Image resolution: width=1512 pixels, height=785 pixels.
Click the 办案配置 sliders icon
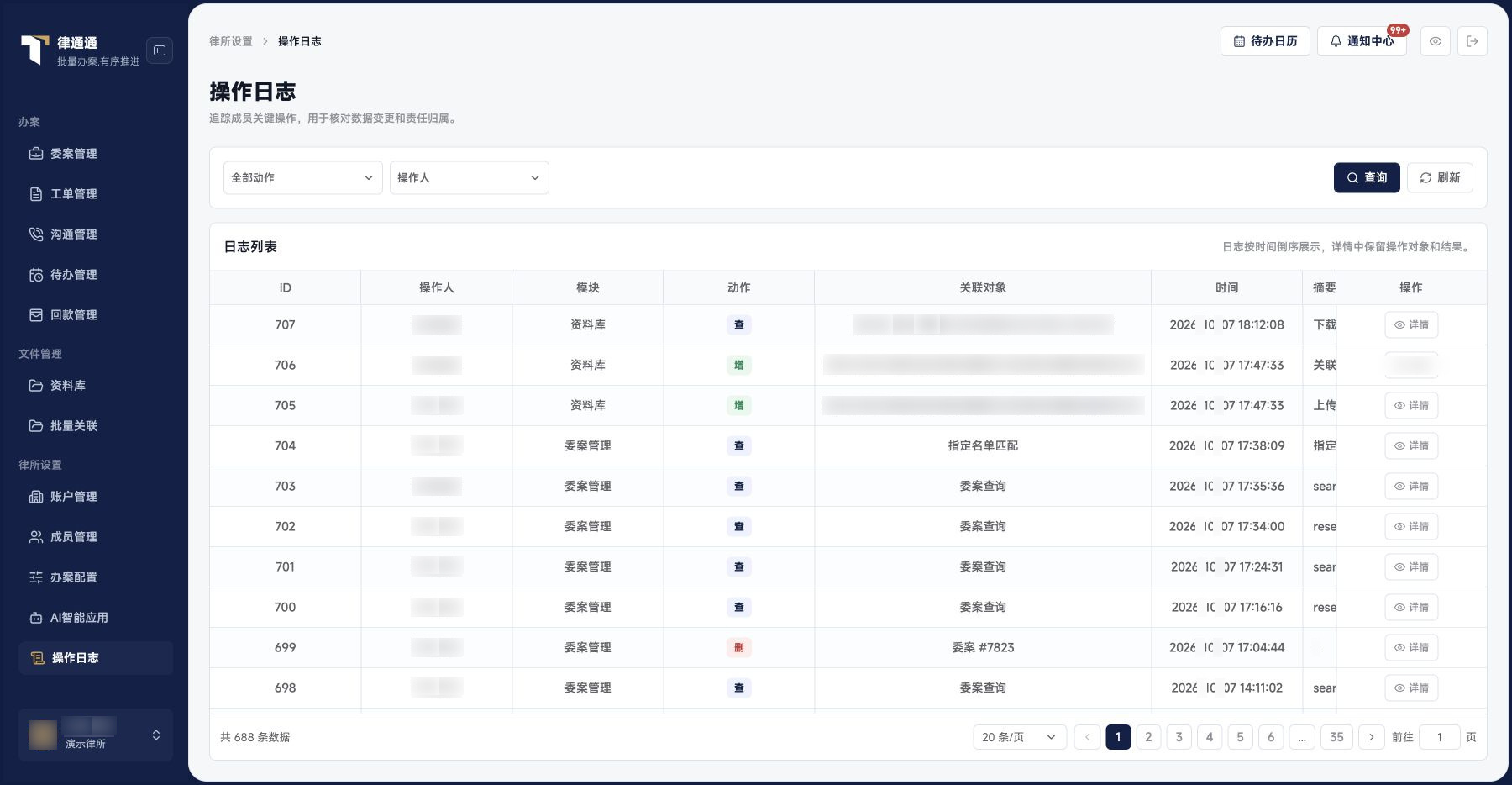pos(36,577)
